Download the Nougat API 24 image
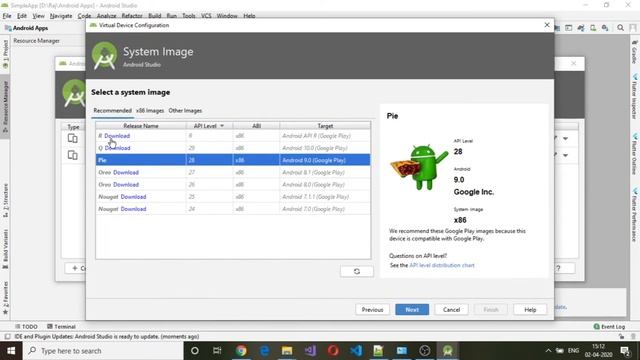This screenshot has height=360, width=640. [133, 209]
